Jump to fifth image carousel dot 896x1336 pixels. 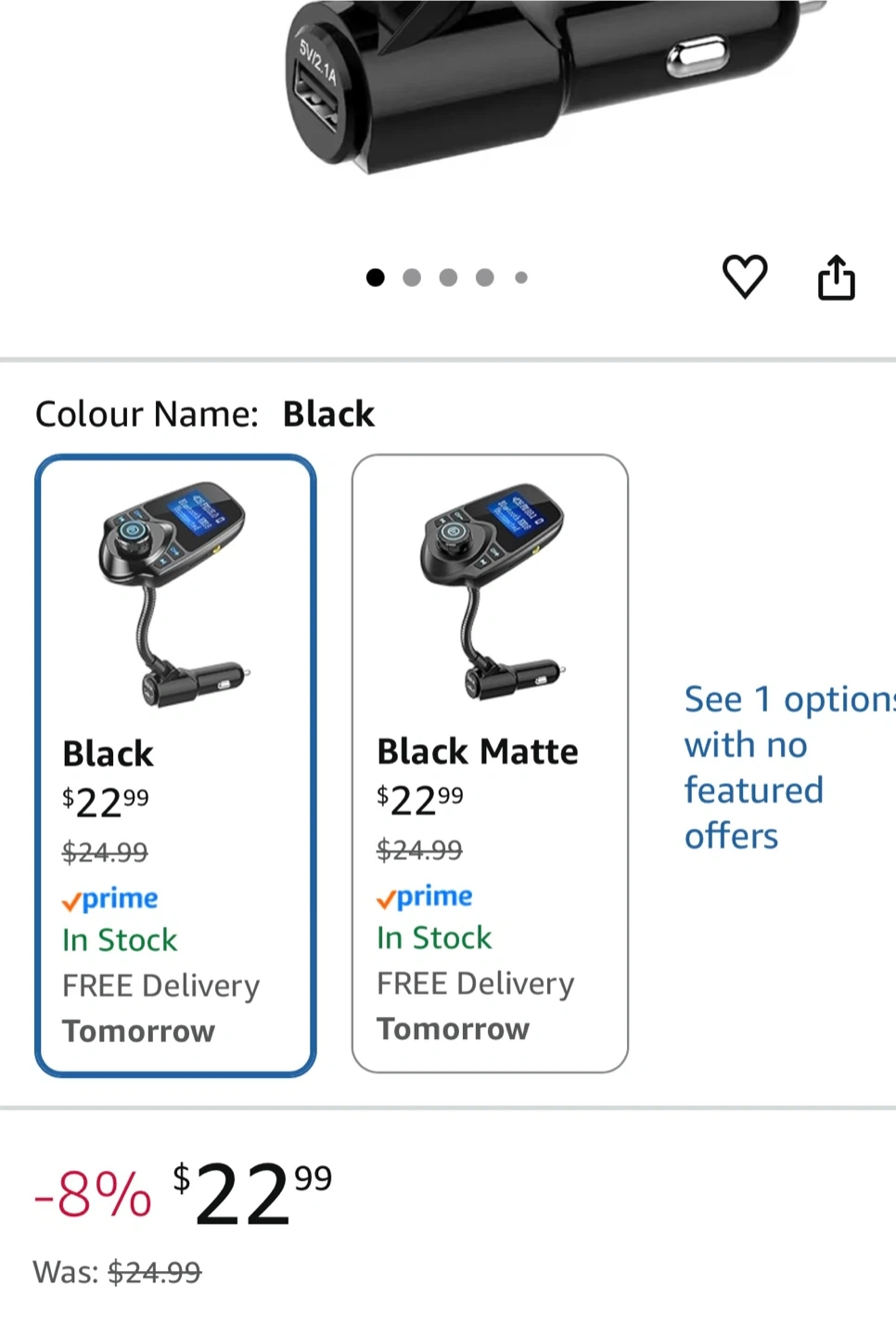tap(521, 277)
